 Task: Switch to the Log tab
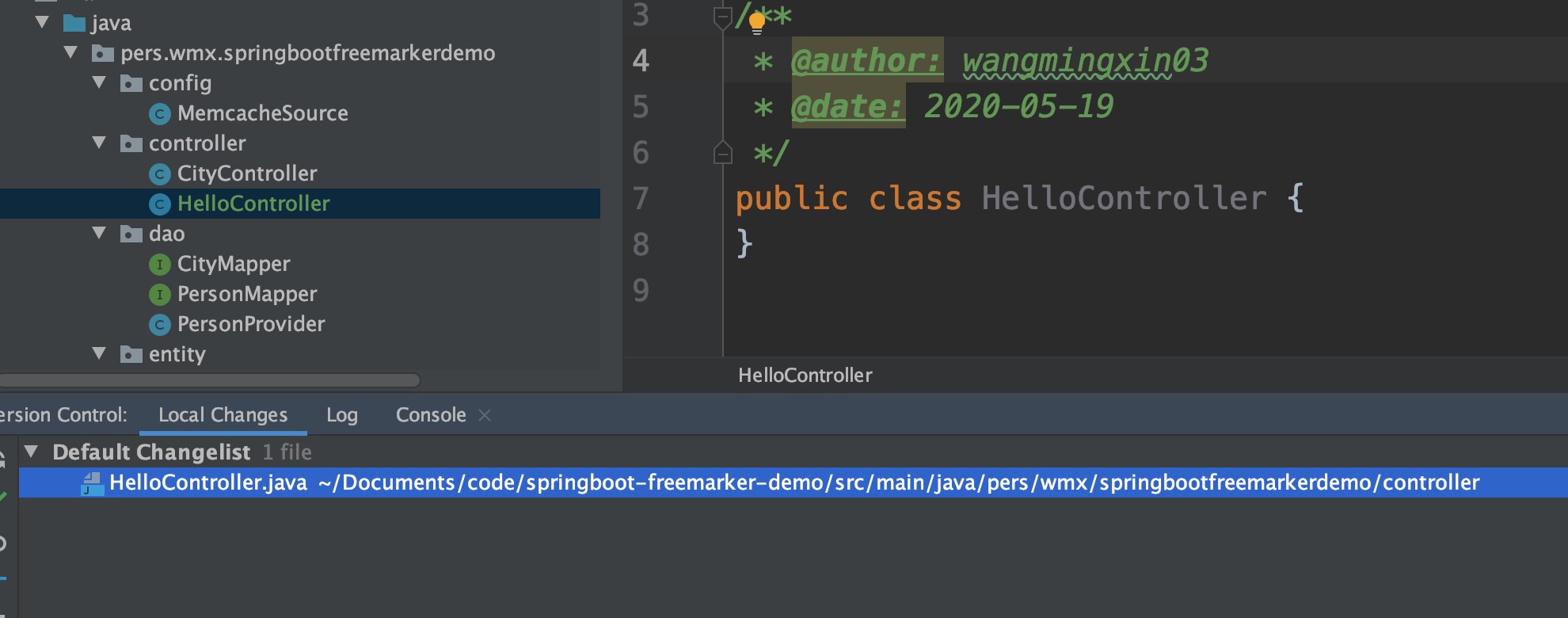(341, 415)
